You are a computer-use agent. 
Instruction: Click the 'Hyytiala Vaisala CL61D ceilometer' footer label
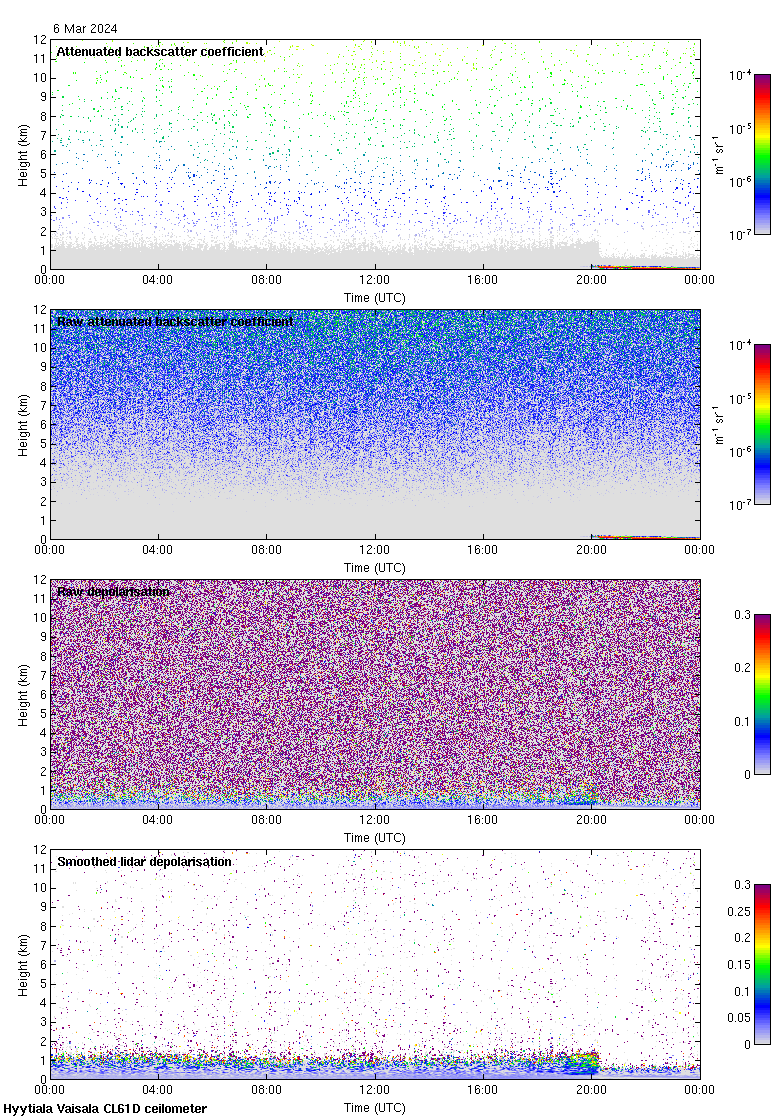coord(105,1109)
